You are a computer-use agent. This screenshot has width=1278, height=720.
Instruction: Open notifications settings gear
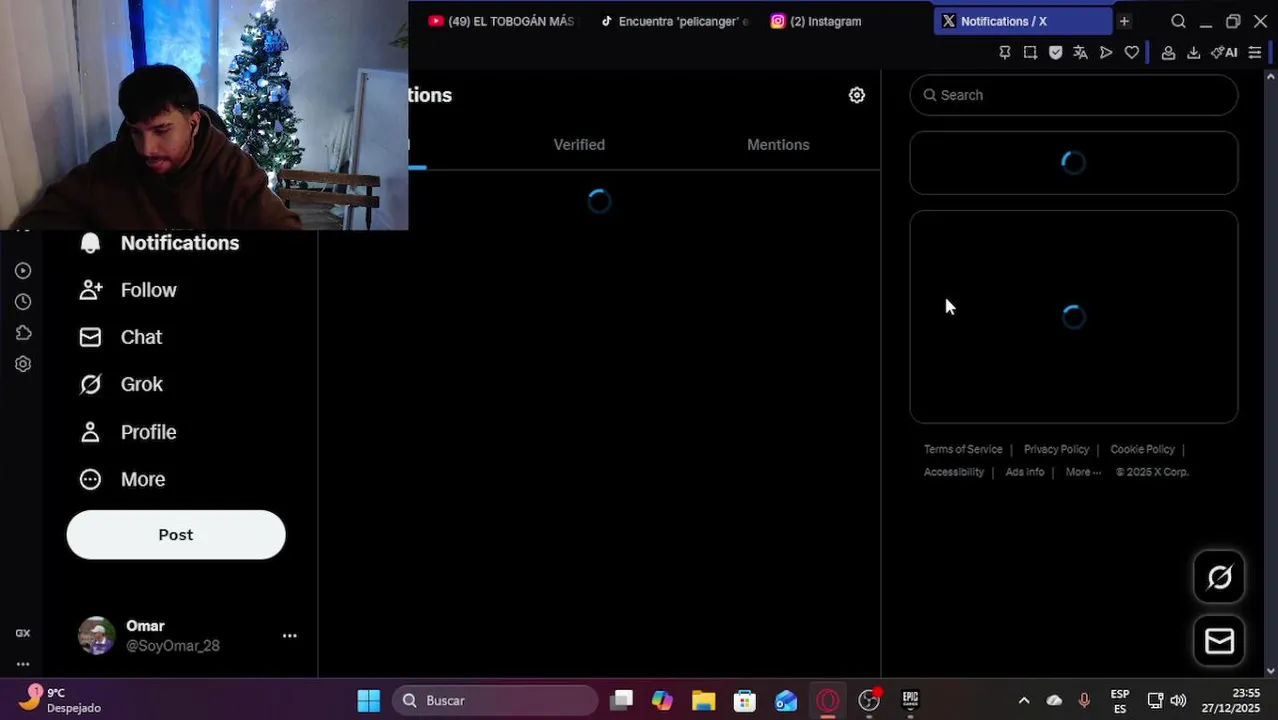(857, 95)
